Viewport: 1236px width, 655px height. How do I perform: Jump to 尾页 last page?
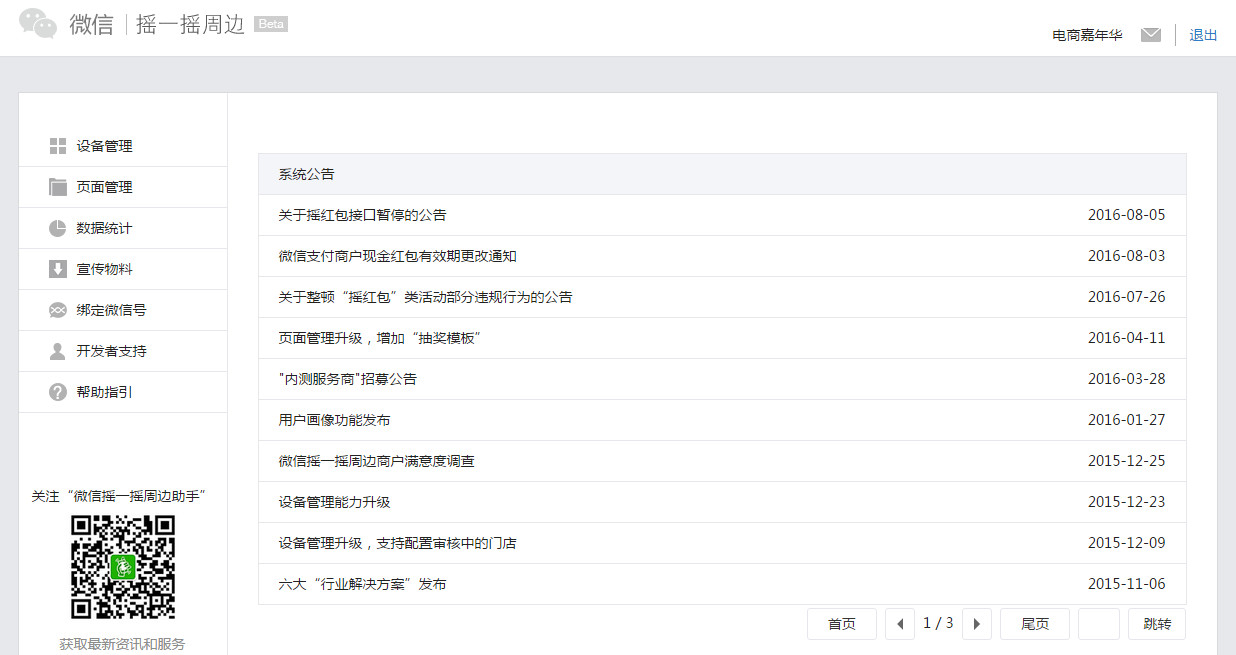[x=1034, y=623]
